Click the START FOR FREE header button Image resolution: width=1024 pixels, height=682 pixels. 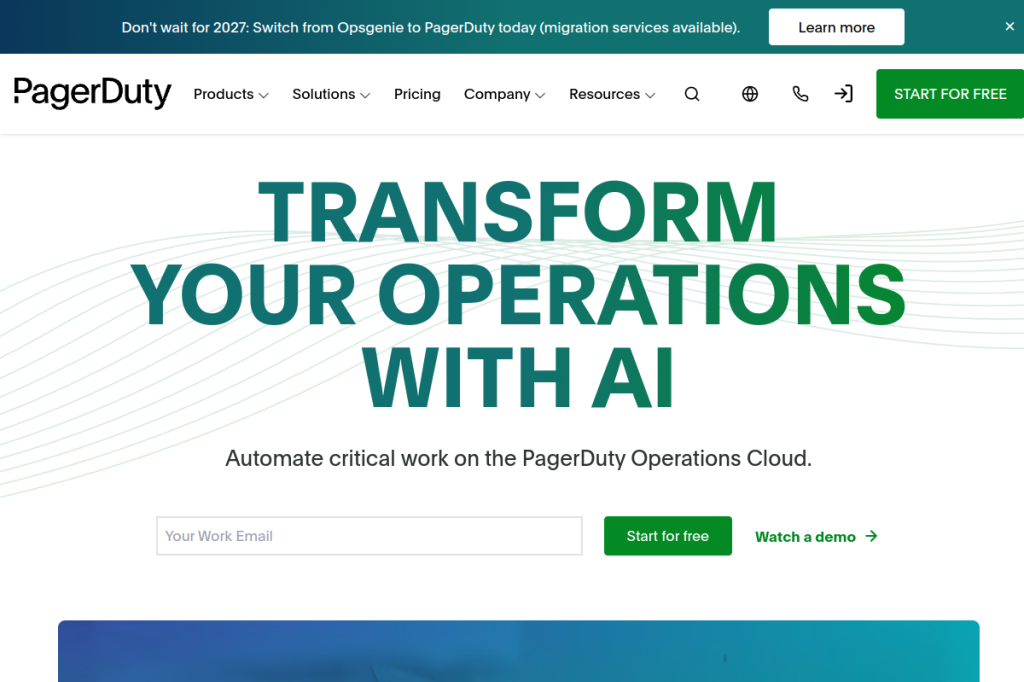click(950, 94)
